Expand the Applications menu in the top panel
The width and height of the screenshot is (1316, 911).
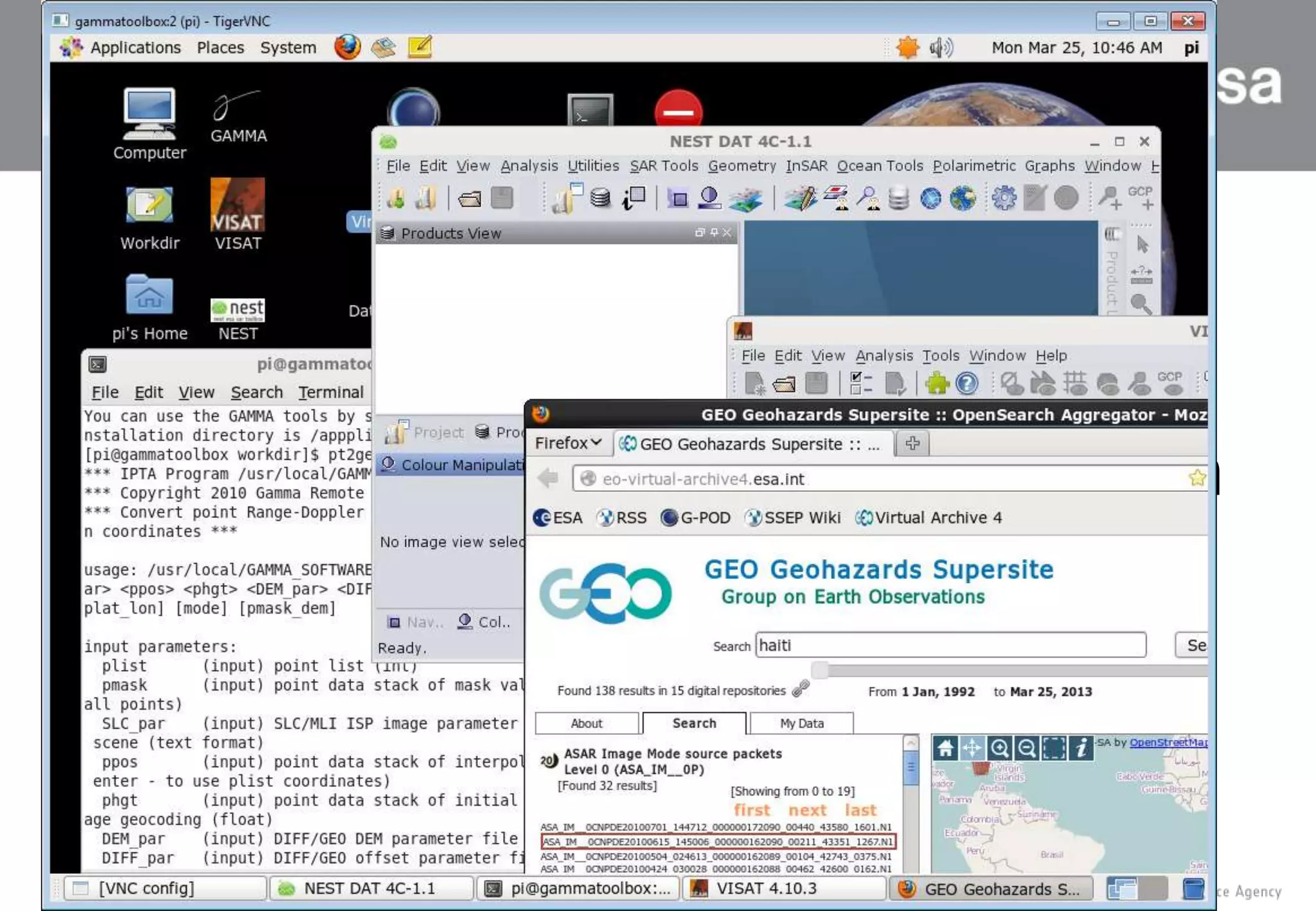[135, 48]
